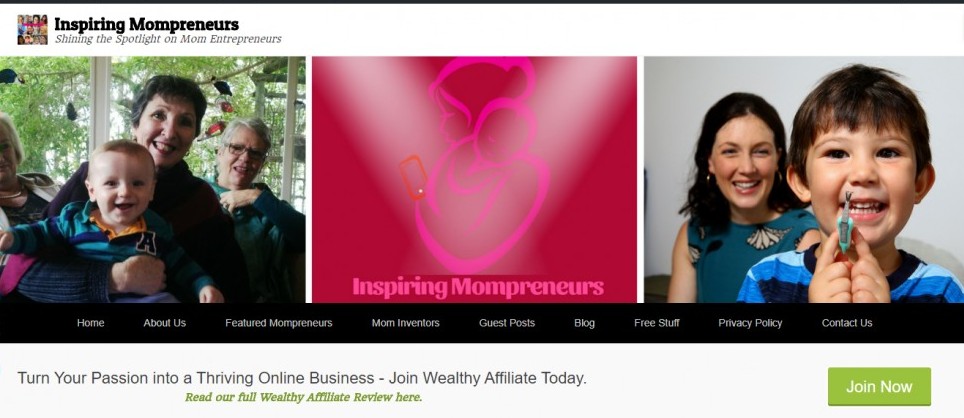Open the Mom Inventors menu item
This screenshot has width=964, height=418.
406,323
